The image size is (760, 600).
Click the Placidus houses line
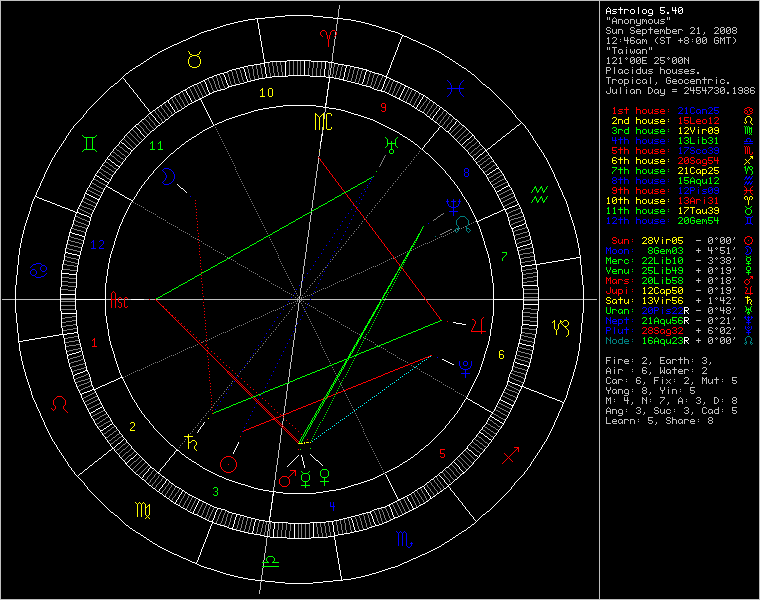pyautogui.click(x=652, y=71)
